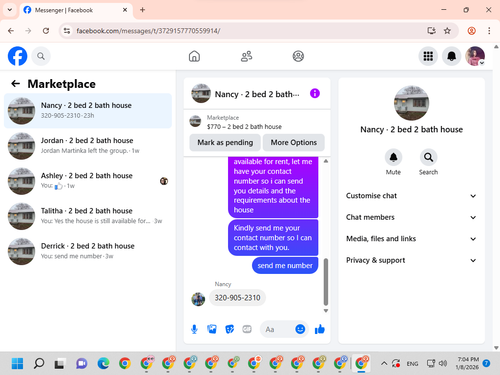
Task: Open Windows taskbar search
Action: tap(39, 363)
